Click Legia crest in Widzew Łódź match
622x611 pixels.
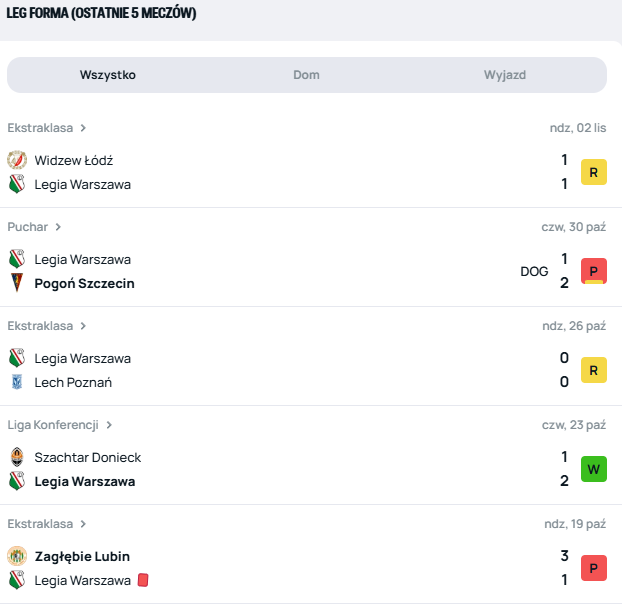(x=16, y=184)
